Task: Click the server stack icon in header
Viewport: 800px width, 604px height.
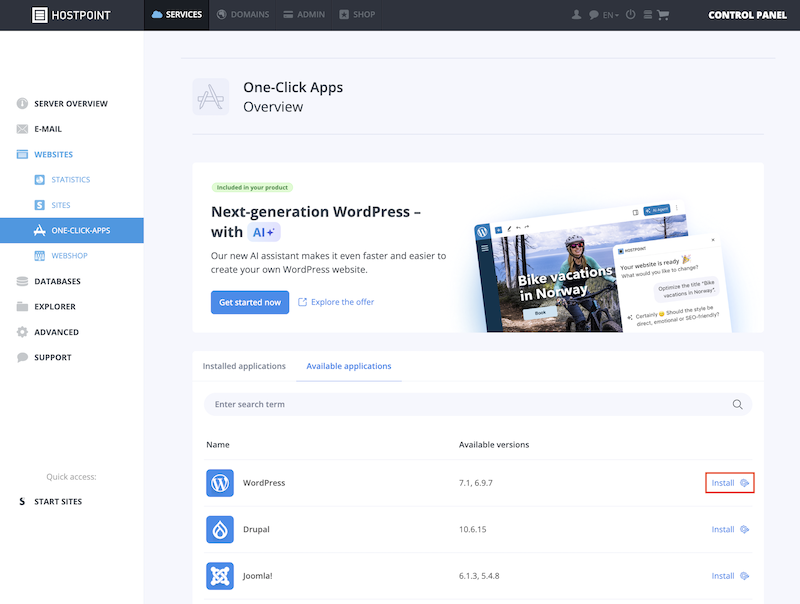Action: (x=647, y=15)
